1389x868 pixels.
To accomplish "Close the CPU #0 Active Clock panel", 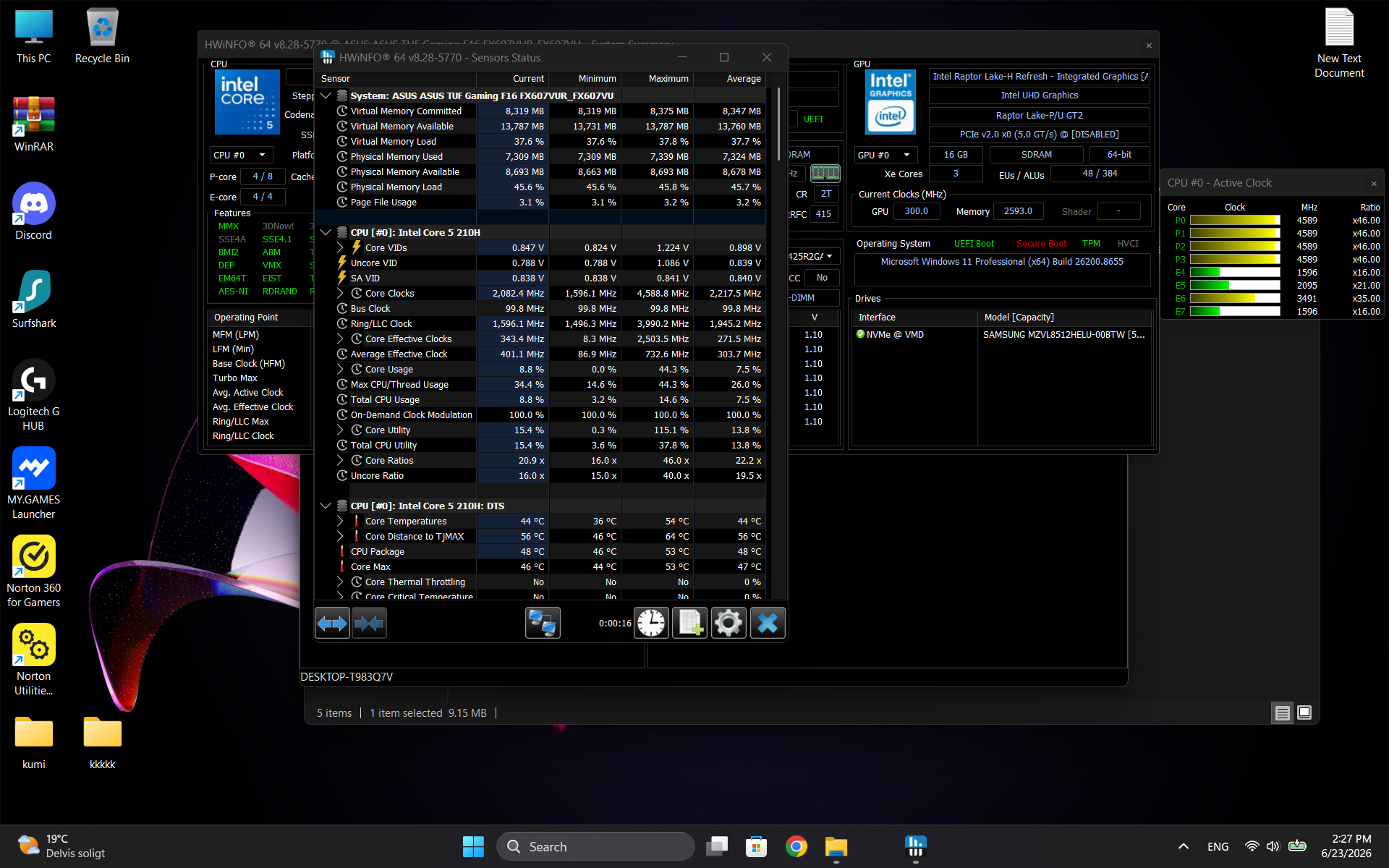I will pyautogui.click(x=1374, y=184).
